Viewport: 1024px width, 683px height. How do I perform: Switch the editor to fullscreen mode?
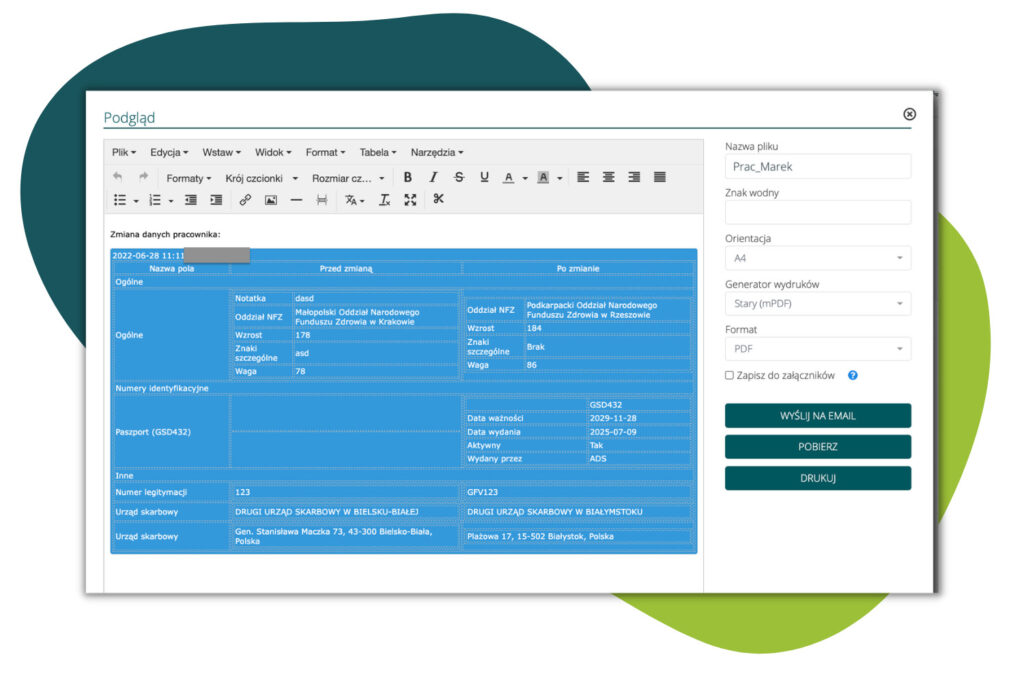[410, 200]
